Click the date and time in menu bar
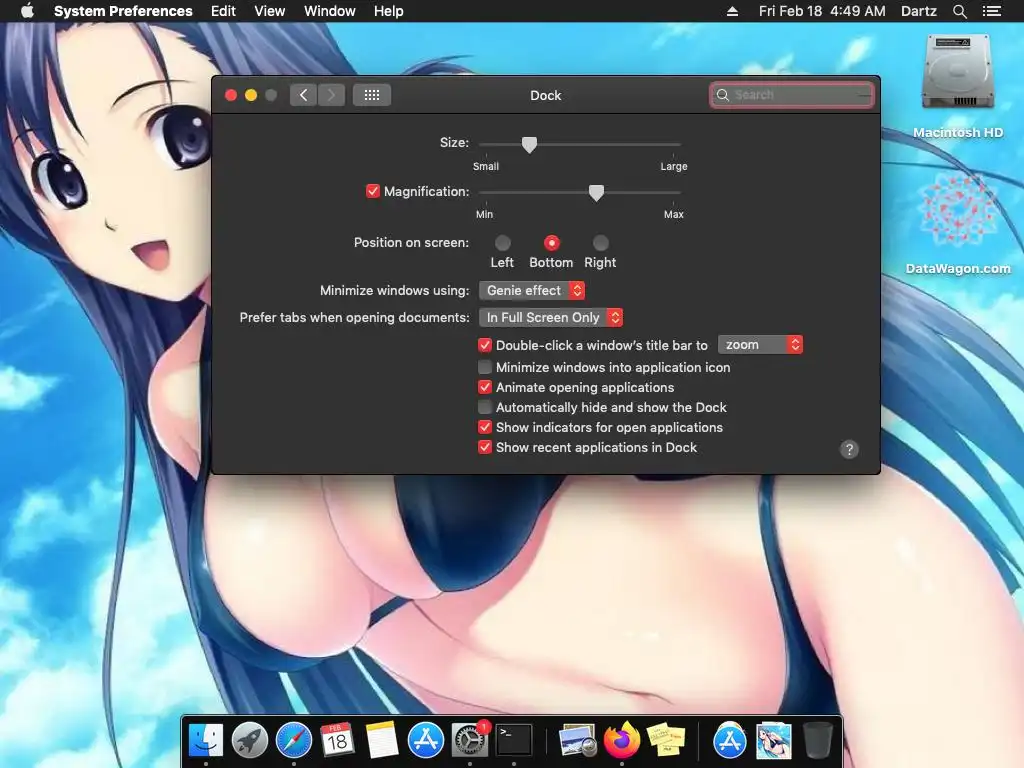 coord(822,11)
